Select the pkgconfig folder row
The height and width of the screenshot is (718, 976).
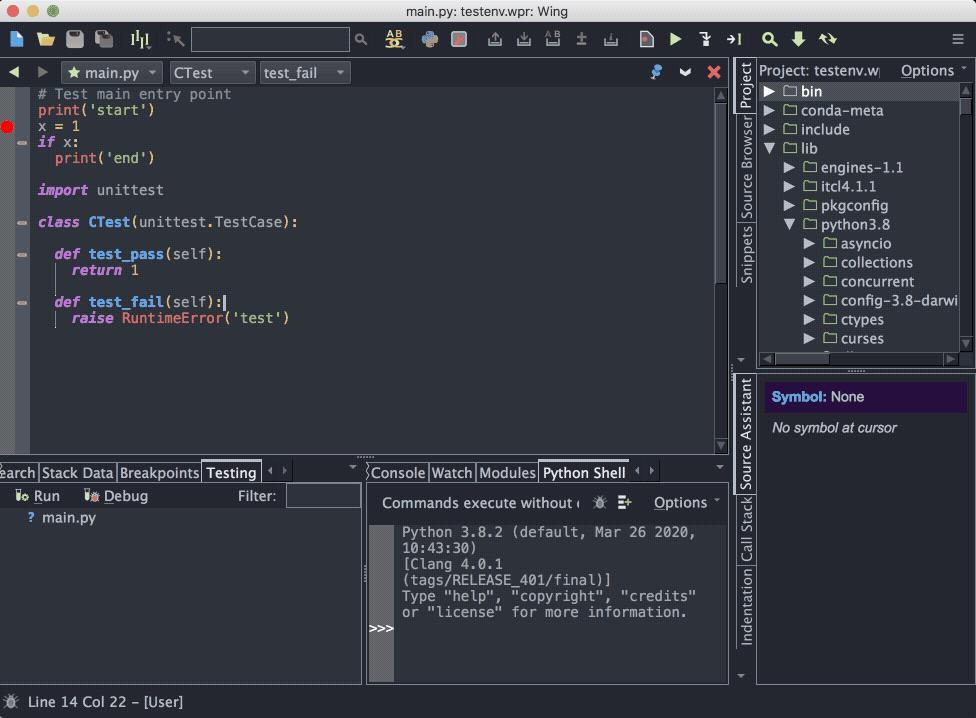859,205
